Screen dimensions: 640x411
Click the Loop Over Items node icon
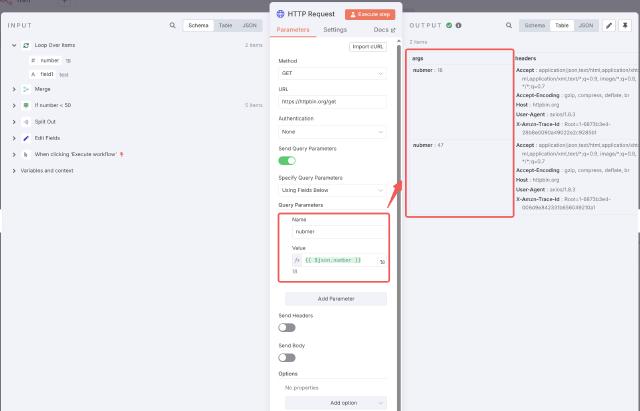[26, 46]
